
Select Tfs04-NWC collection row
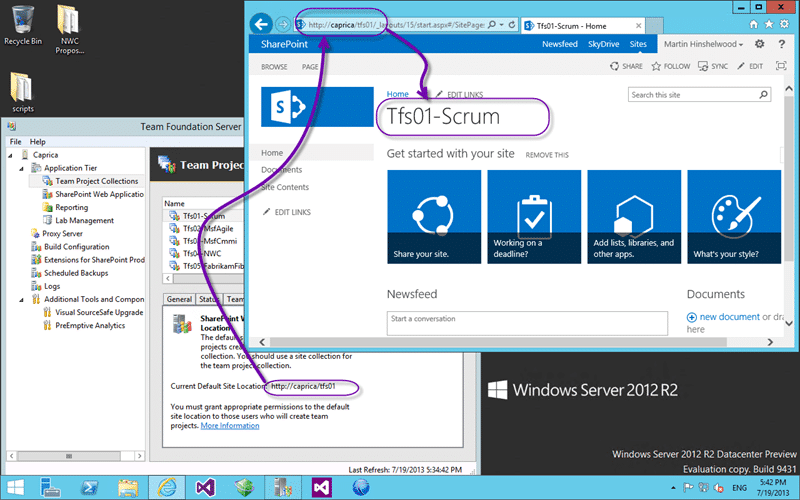pyautogui.click(x=202, y=254)
